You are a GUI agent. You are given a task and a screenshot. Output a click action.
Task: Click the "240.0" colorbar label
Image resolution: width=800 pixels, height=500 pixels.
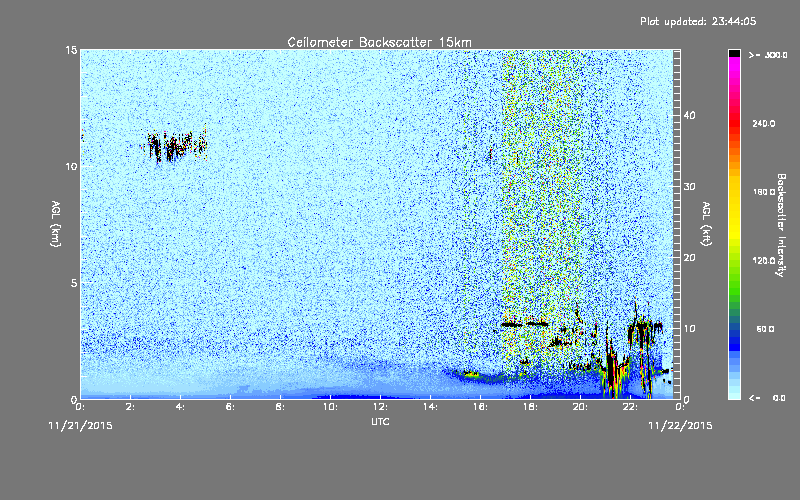[x=764, y=123]
